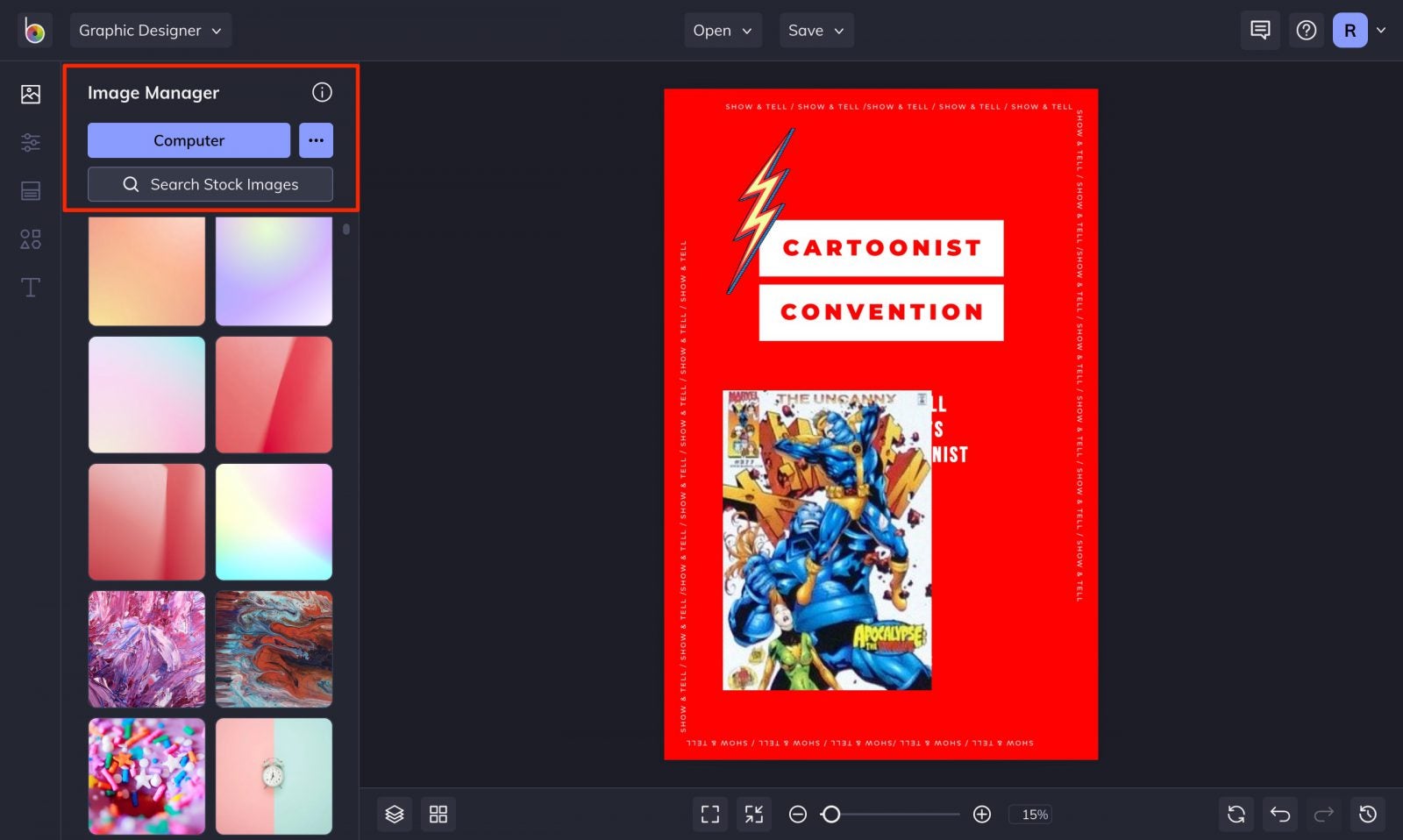Open the Templates panel in the sidebar

point(30,190)
